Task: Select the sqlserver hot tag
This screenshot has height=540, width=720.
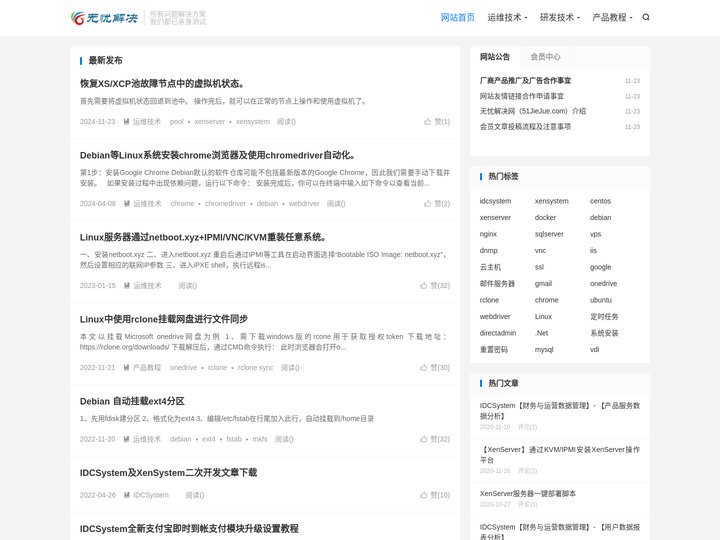Action: coord(549,234)
